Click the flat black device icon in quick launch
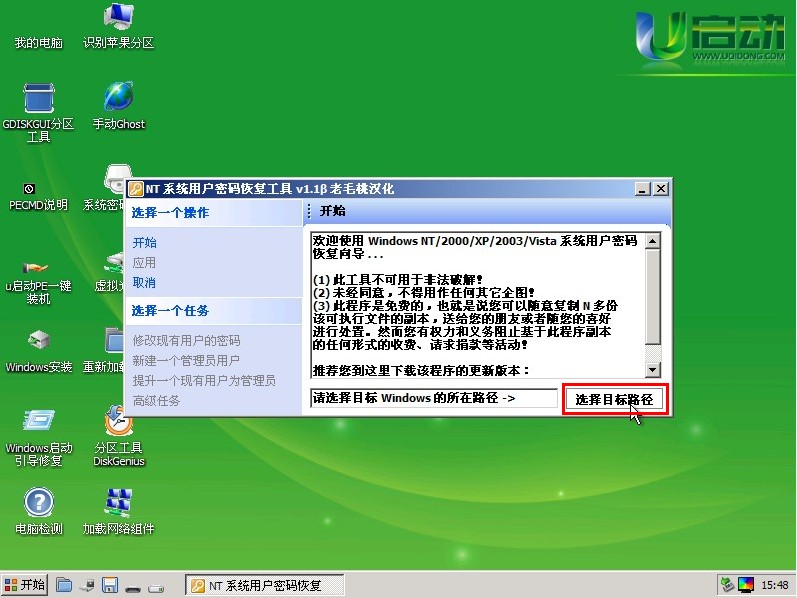This screenshot has width=797, height=598. (x=133, y=588)
